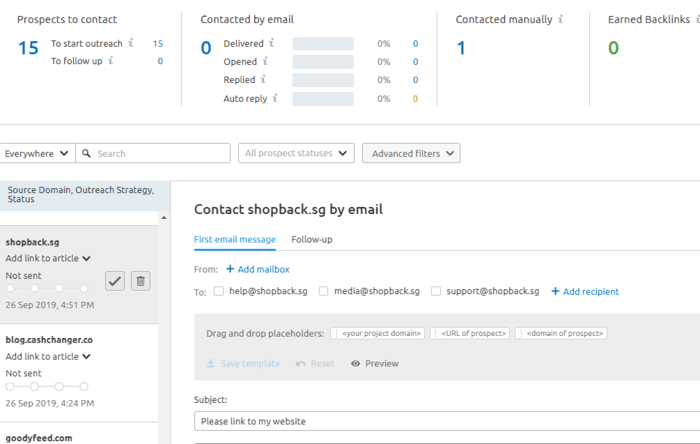Click info icon next to To start outreach
The width and height of the screenshot is (700, 444).
pyautogui.click(x=131, y=43)
